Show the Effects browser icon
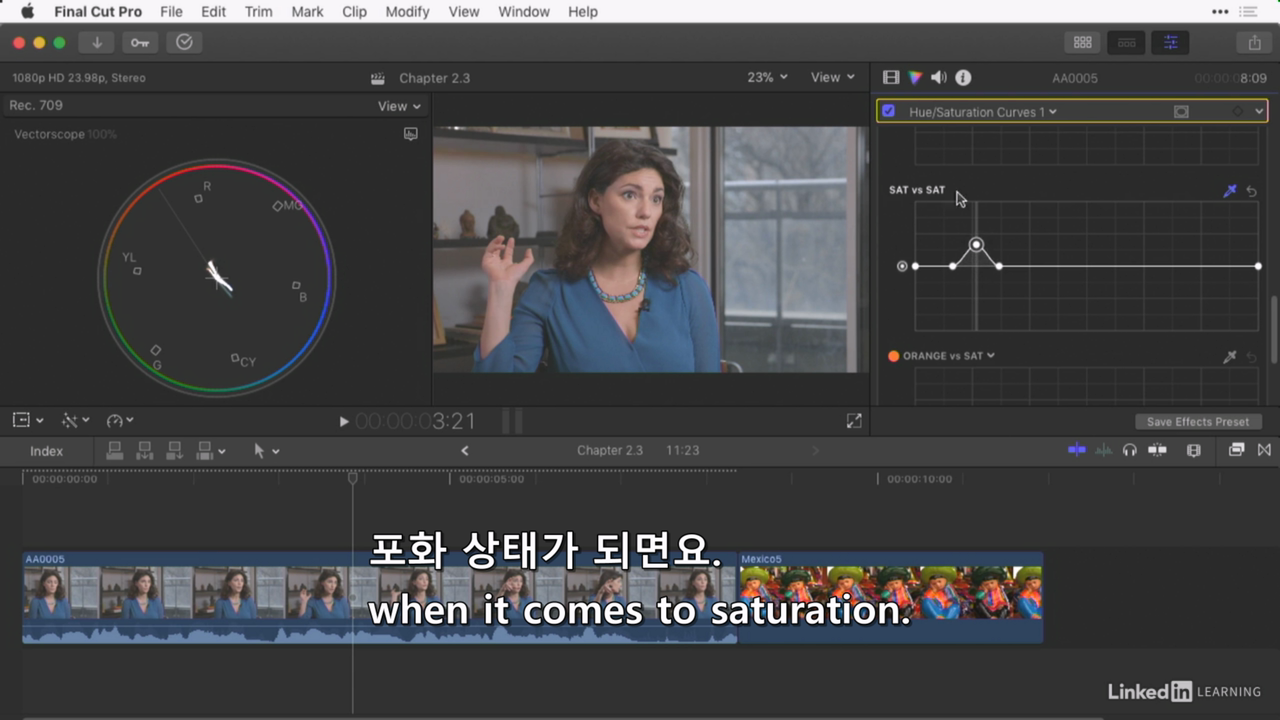The width and height of the screenshot is (1280, 720). point(1237,450)
